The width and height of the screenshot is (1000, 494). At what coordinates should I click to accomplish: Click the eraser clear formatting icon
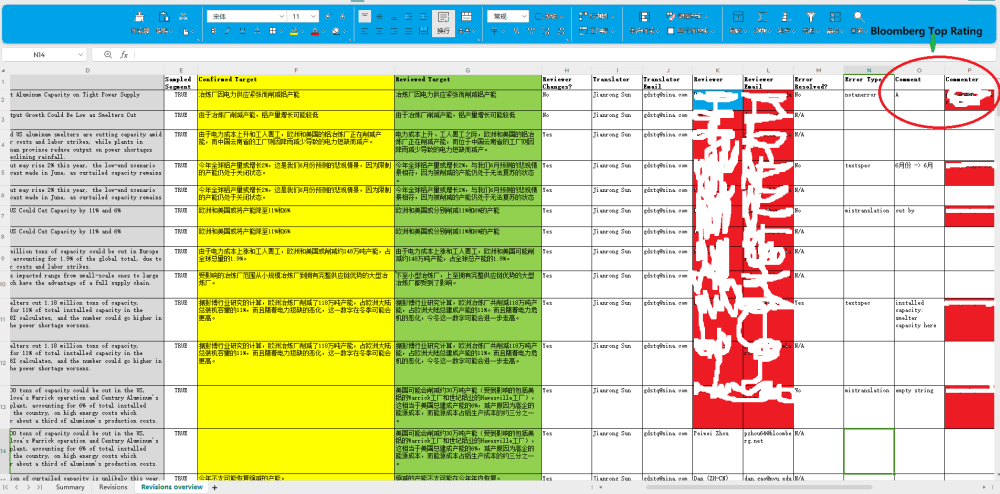tap(336, 31)
